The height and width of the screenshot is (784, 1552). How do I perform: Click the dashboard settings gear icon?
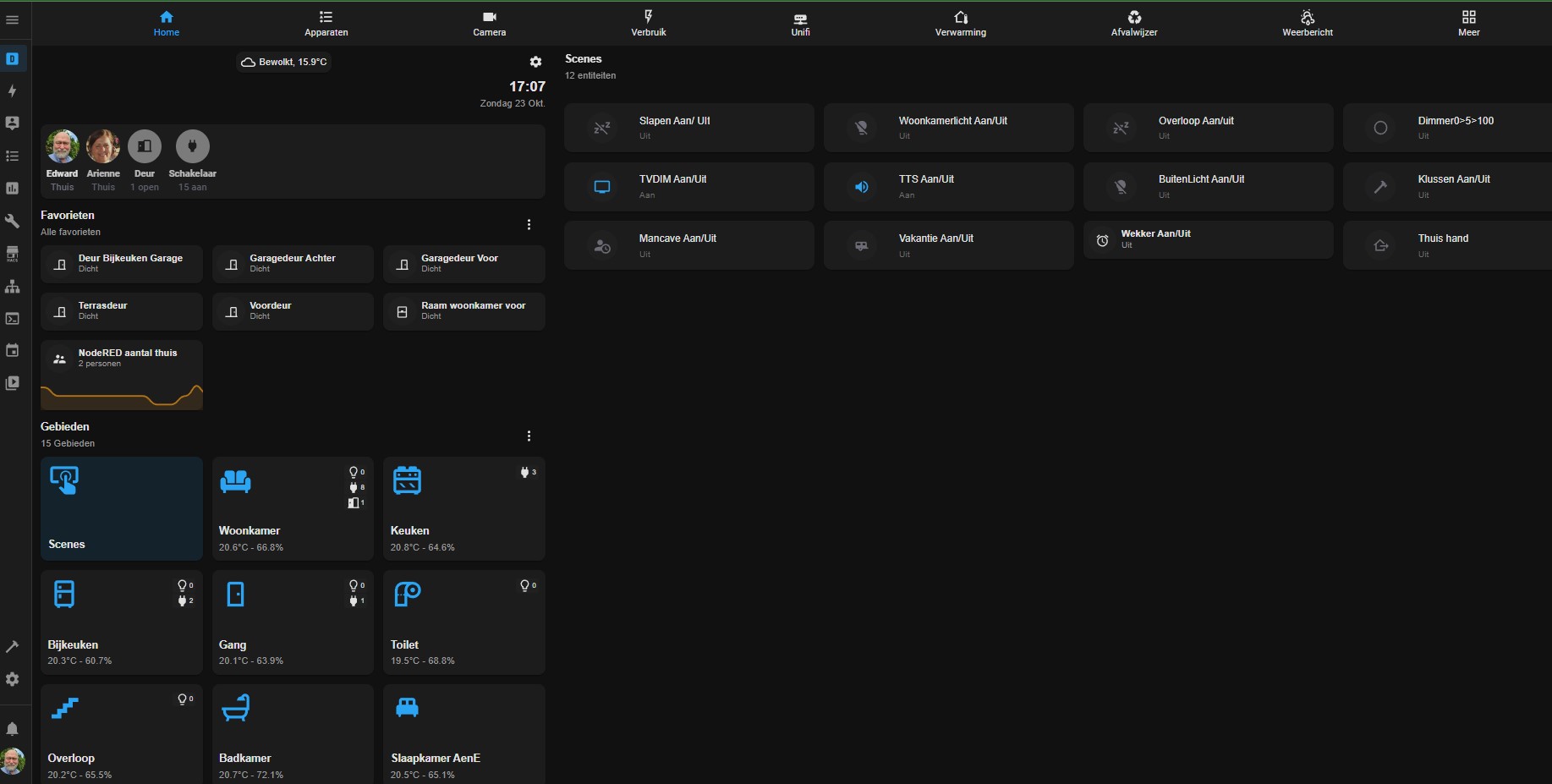[x=535, y=62]
